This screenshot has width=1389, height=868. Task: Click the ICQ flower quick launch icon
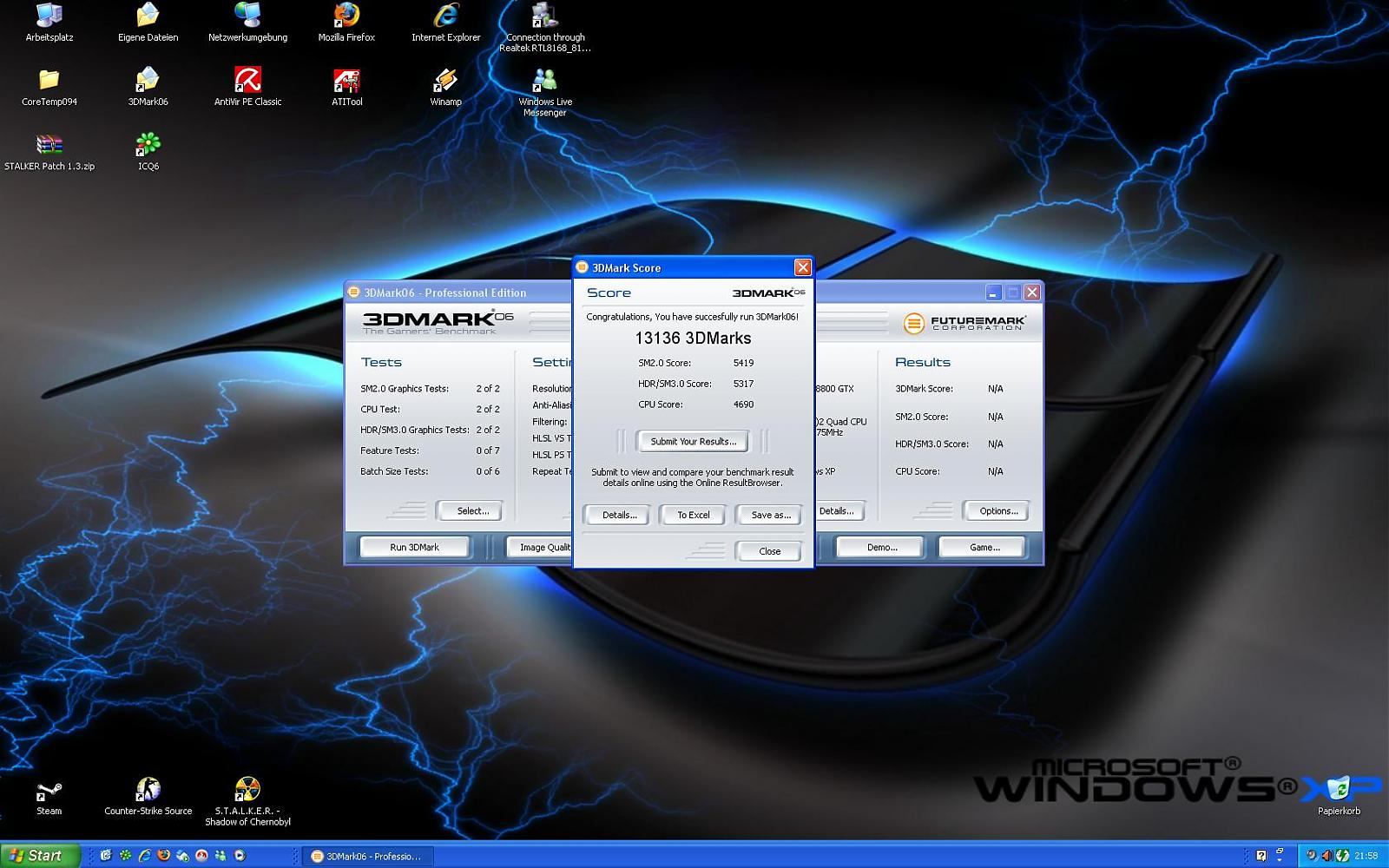[125, 855]
